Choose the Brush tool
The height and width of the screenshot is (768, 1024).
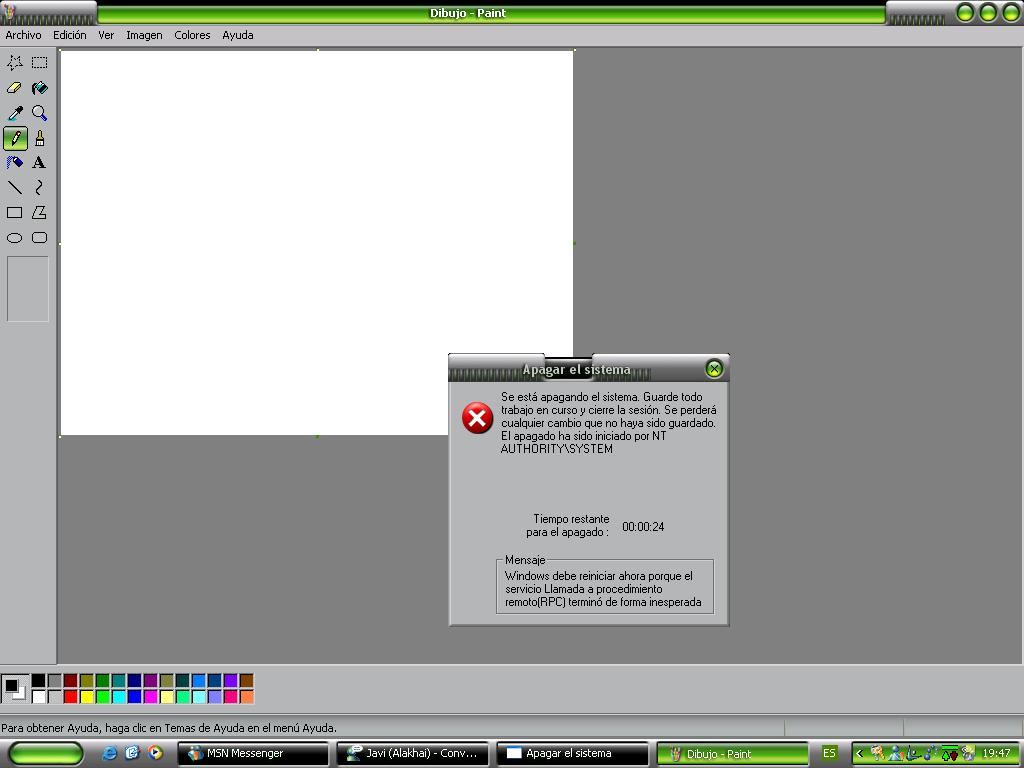40,138
